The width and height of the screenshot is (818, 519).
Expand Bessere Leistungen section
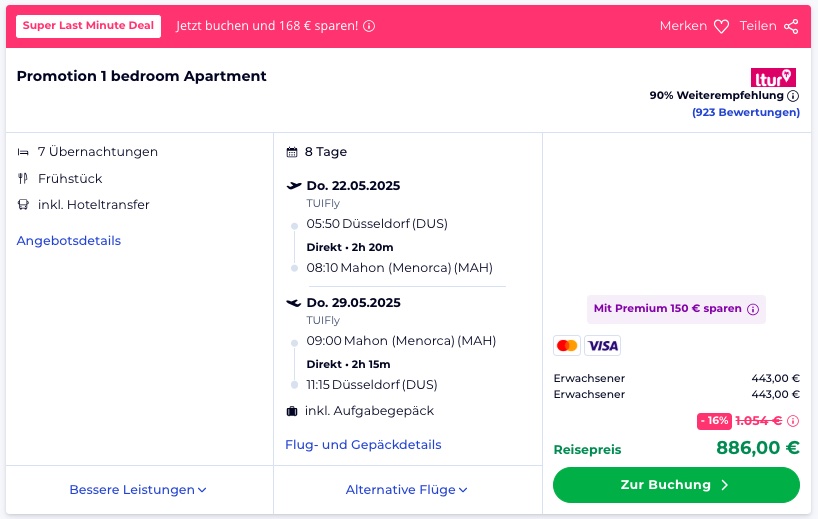tap(138, 490)
